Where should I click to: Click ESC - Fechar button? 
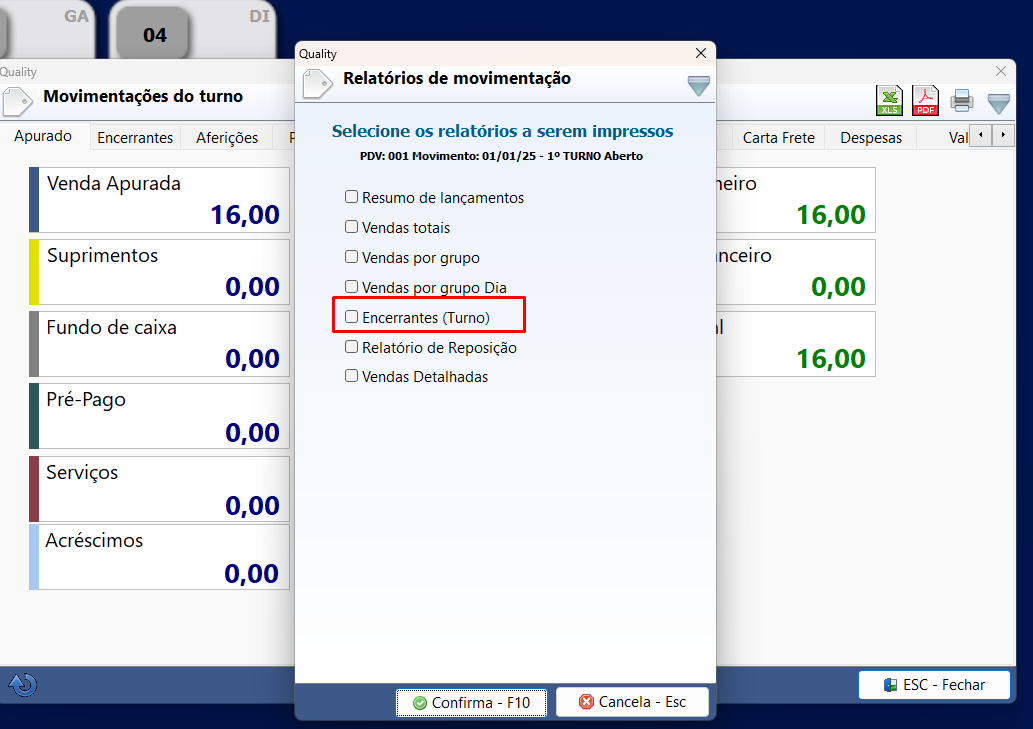point(934,685)
